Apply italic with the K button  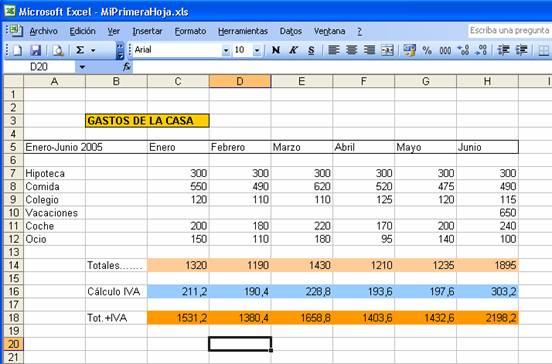[293, 50]
